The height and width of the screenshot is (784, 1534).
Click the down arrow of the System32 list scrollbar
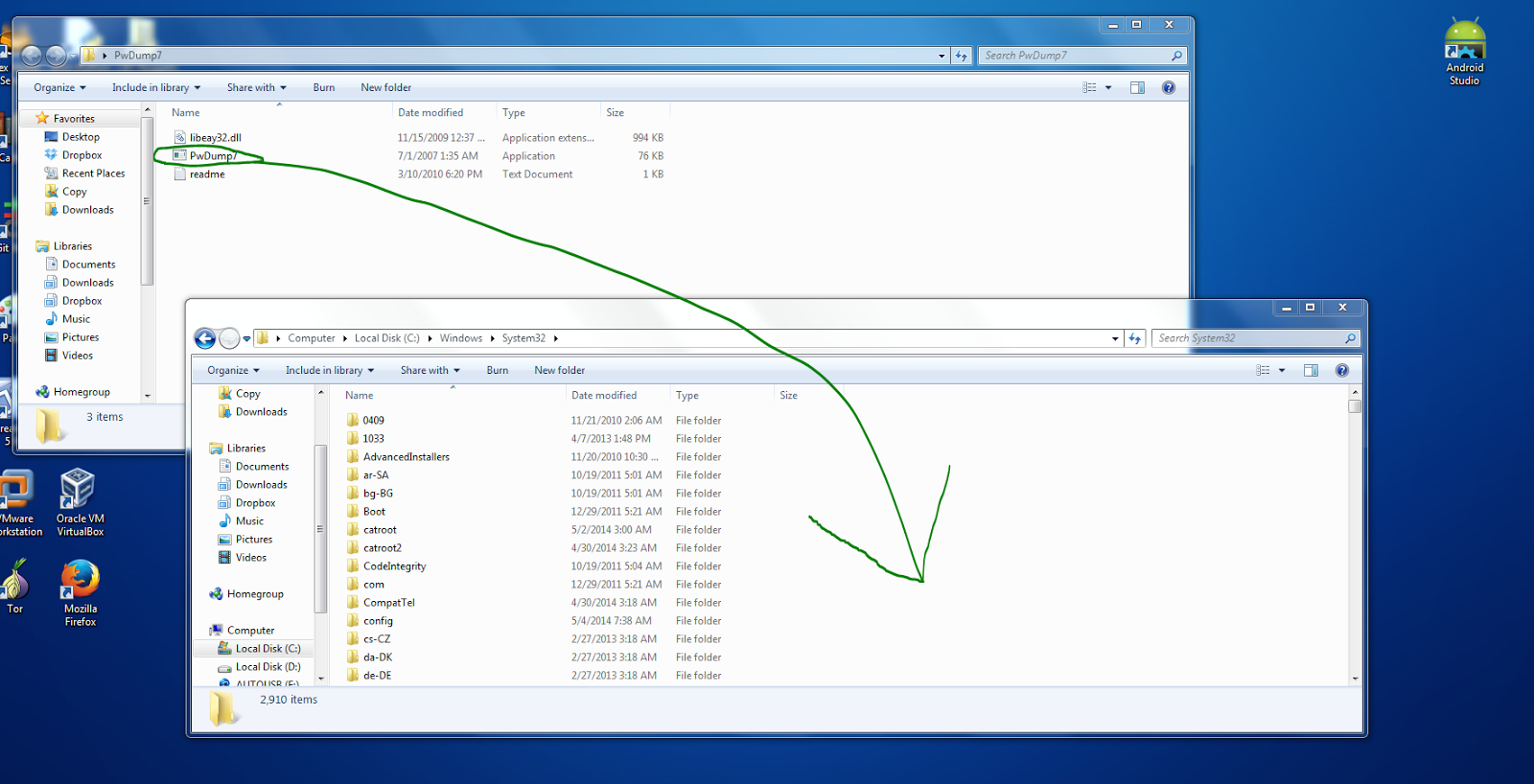(x=1355, y=679)
